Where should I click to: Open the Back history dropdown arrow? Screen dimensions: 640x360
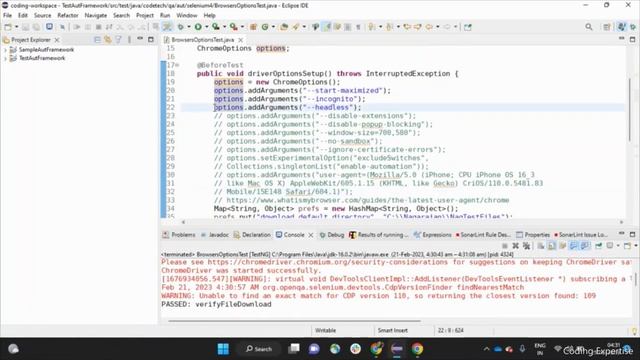pyautogui.click(x=437, y=27)
